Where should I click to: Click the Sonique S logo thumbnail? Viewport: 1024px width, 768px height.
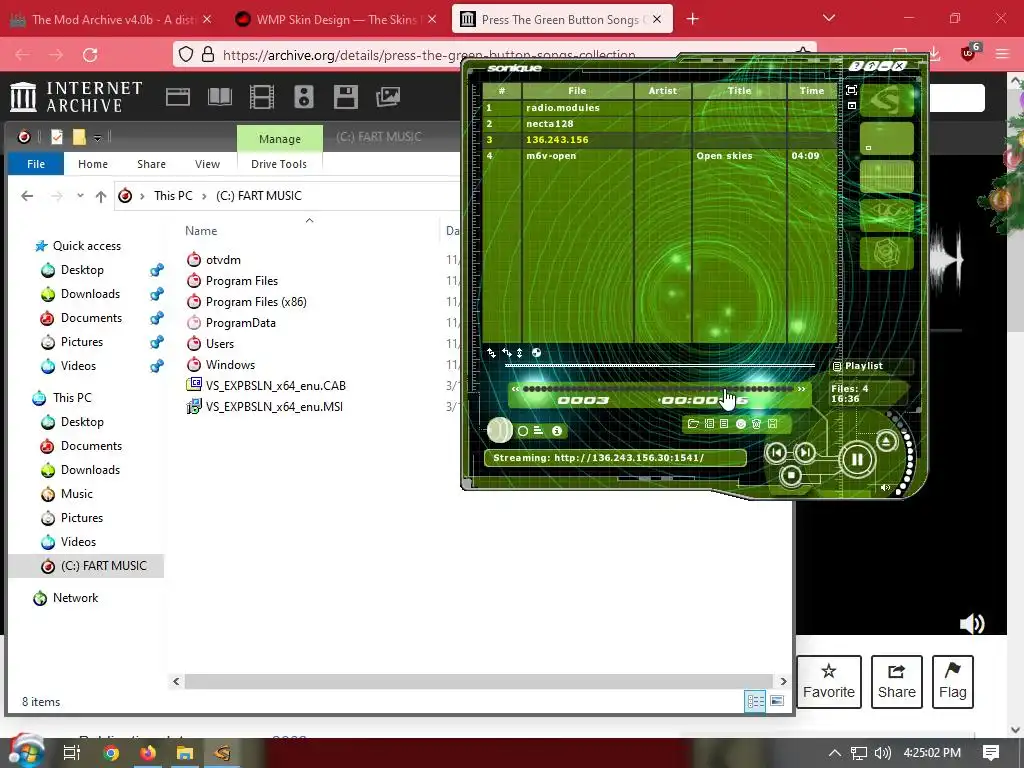point(886,100)
